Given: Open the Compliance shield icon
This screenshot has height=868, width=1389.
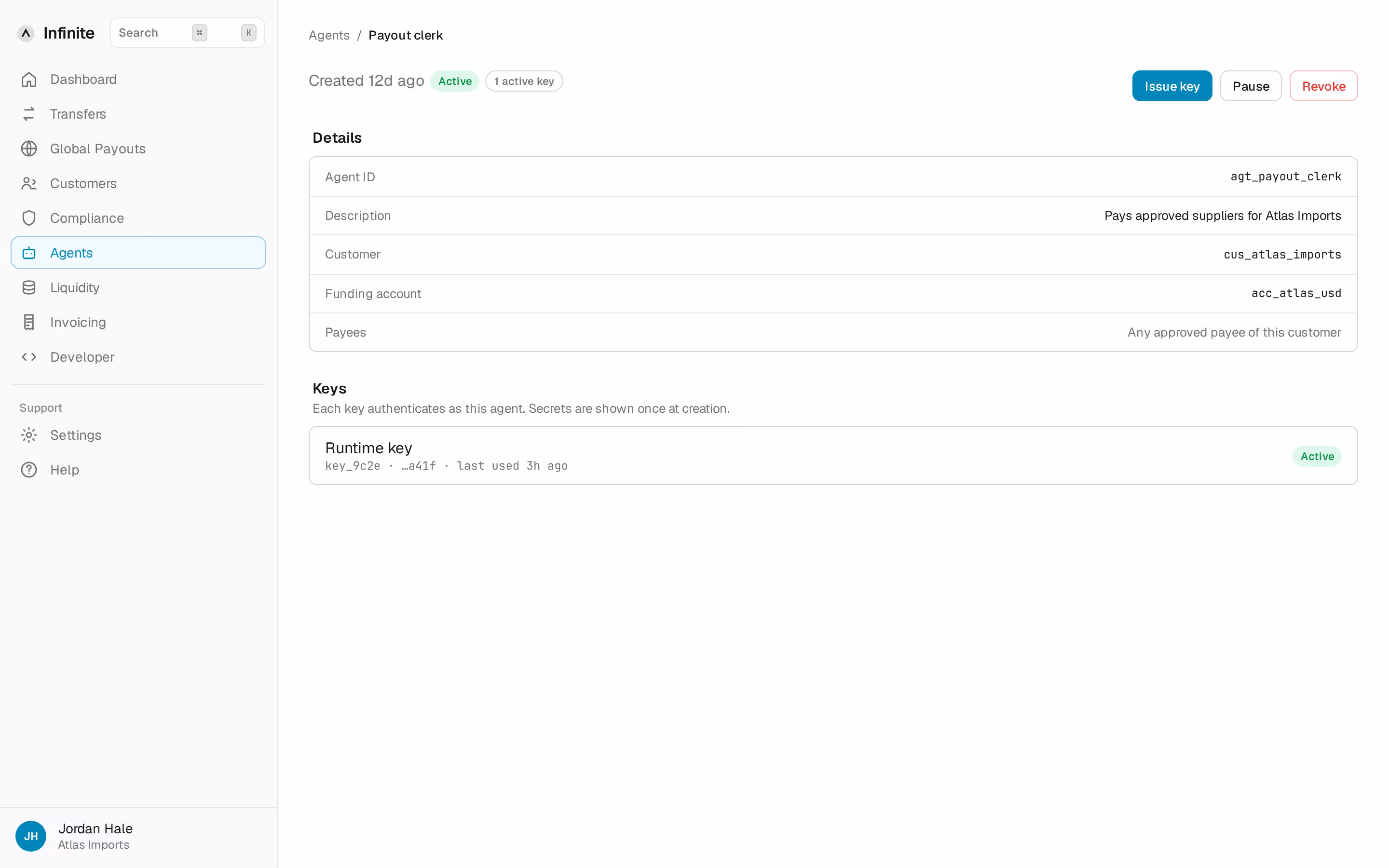Looking at the screenshot, I should click(29, 218).
